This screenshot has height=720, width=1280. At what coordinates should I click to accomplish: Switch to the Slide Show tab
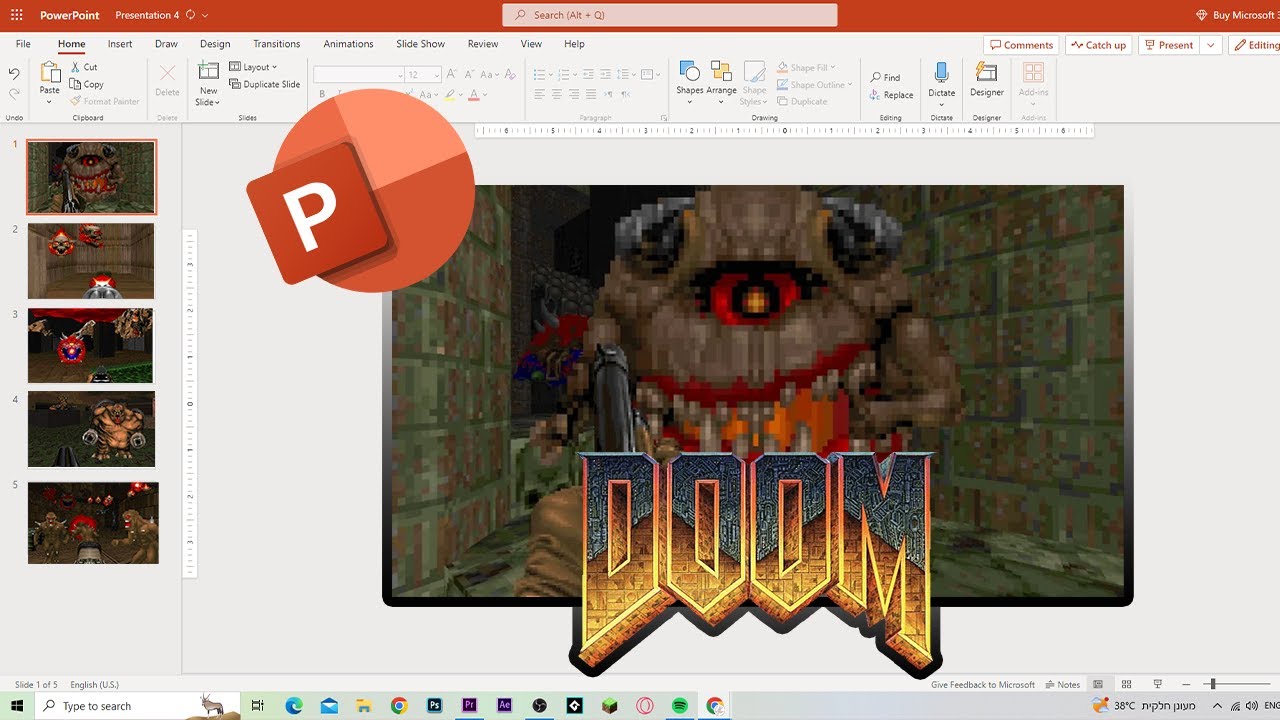(420, 44)
